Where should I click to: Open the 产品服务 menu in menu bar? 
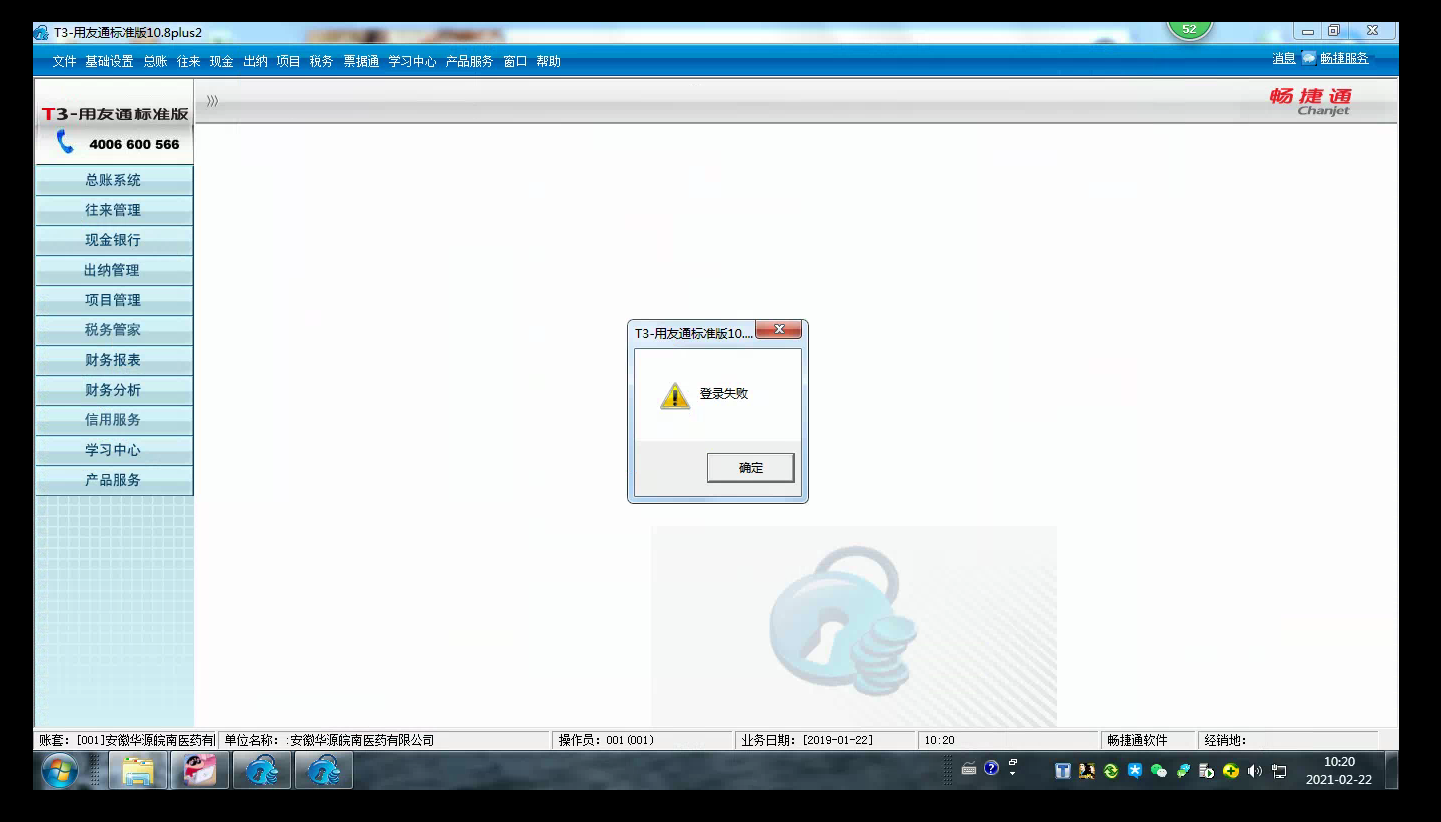(x=469, y=61)
